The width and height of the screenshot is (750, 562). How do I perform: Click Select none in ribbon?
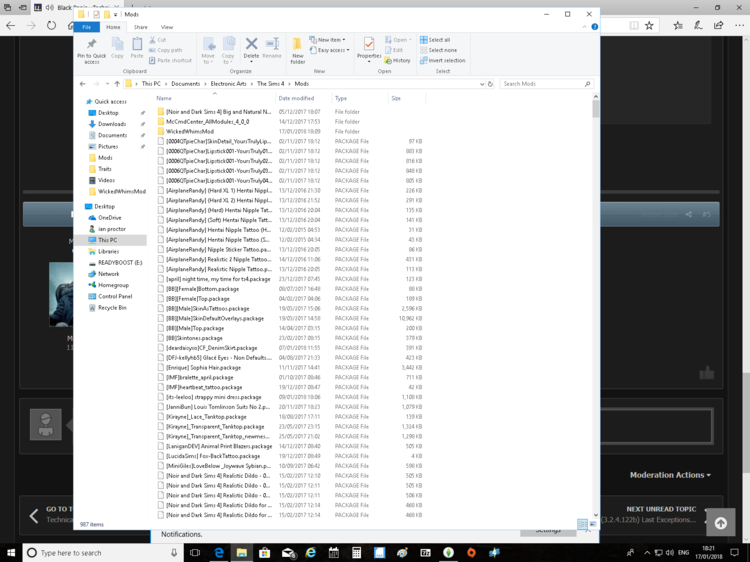(438, 50)
